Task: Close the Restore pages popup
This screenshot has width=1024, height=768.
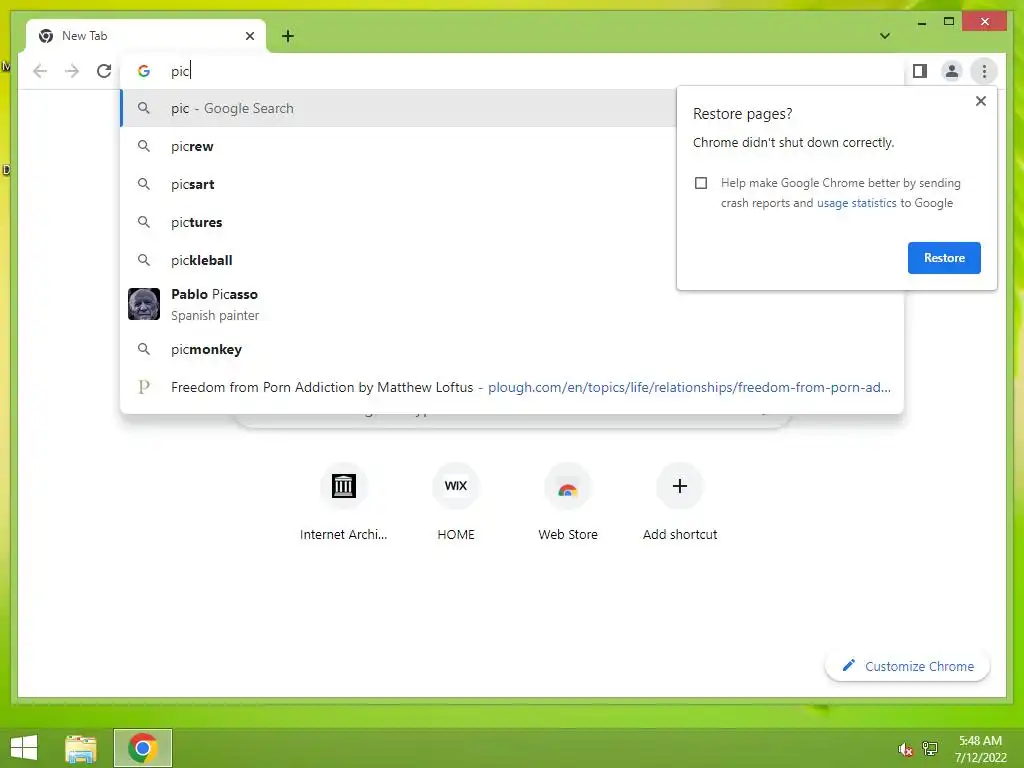Action: coord(980,101)
